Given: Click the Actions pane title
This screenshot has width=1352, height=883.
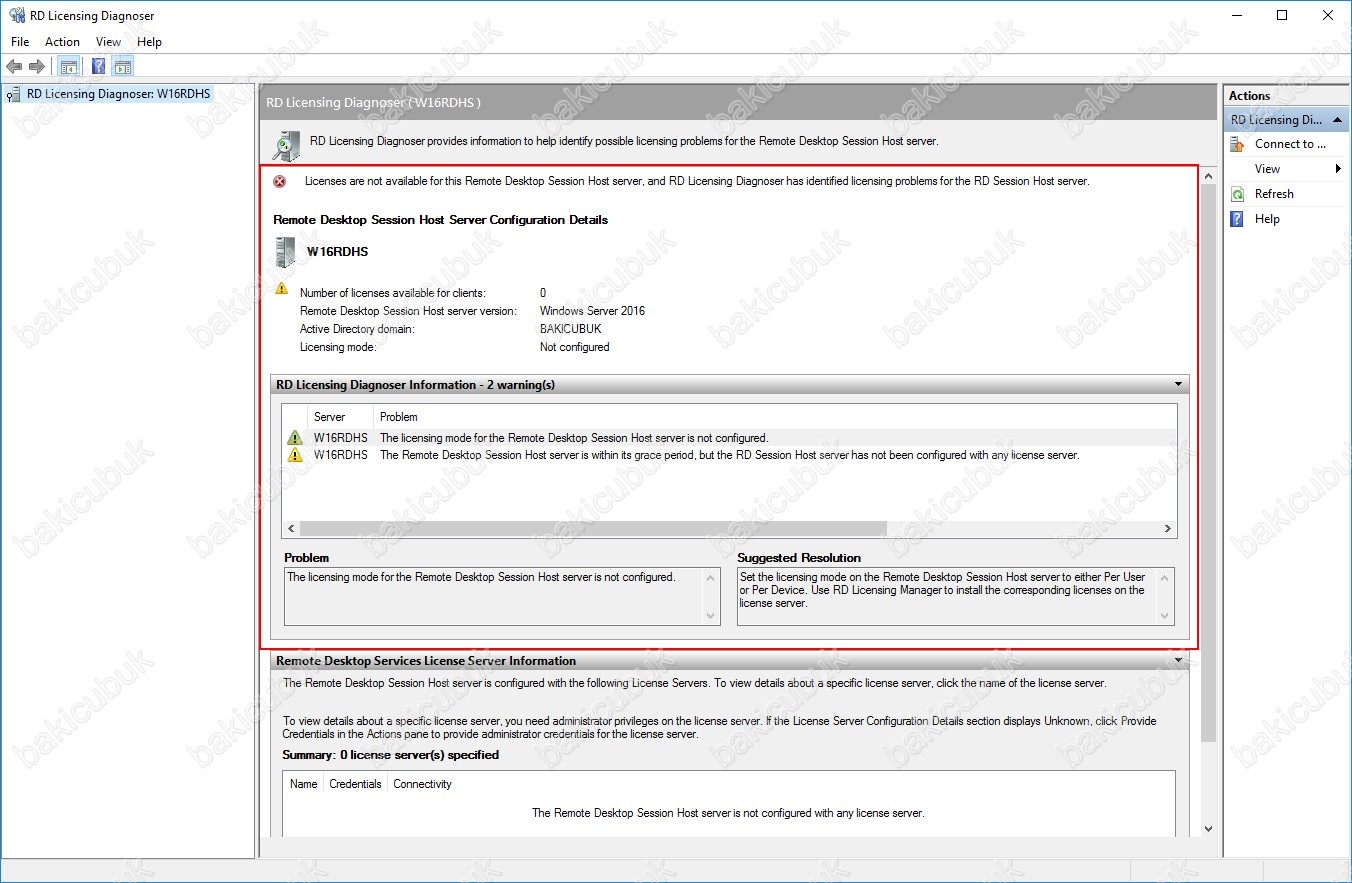Looking at the screenshot, I should (1250, 96).
